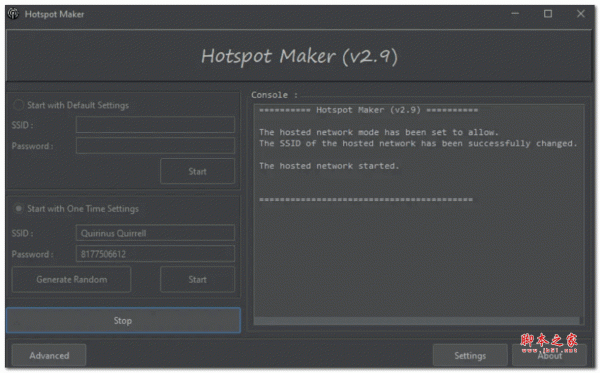Select Start with One Time Settings radio button
Image resolution: width=600 pixels, height=373 pixels.
click(18, 208)
